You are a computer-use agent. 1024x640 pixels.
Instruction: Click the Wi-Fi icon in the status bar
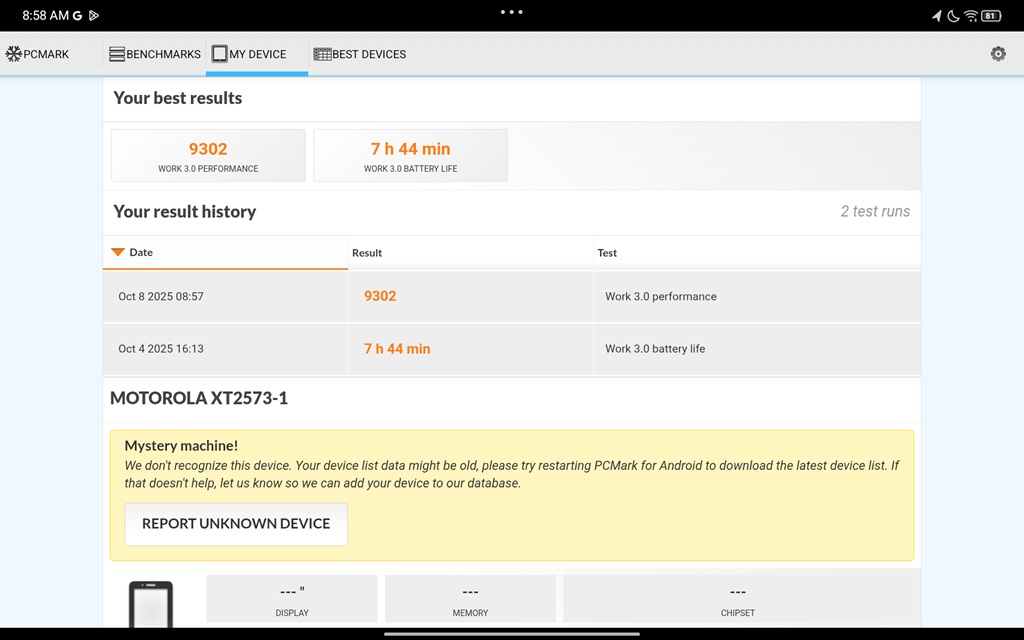pyautogui.click(x=971, y=15)
